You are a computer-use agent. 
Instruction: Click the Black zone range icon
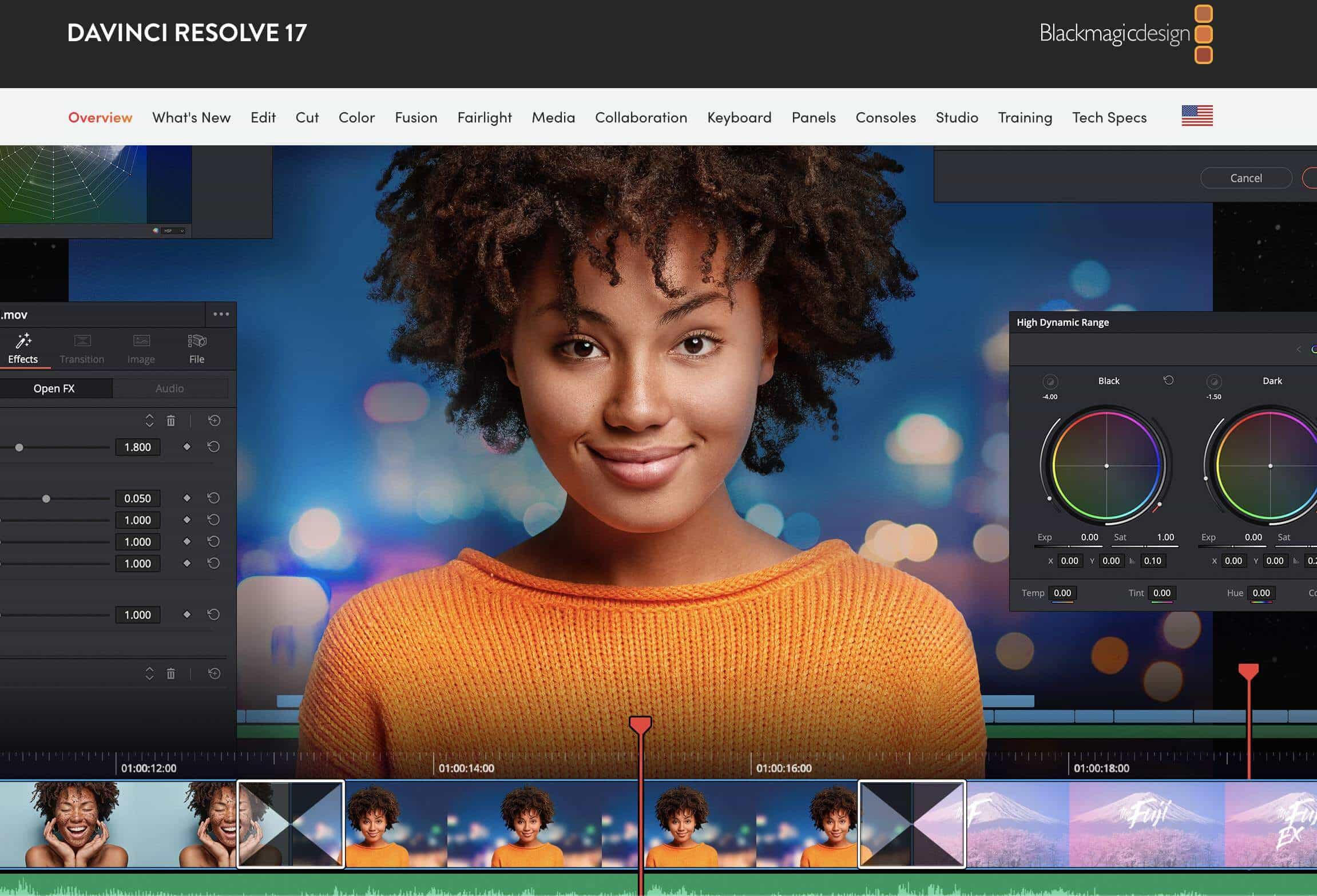click(1050, 382)
